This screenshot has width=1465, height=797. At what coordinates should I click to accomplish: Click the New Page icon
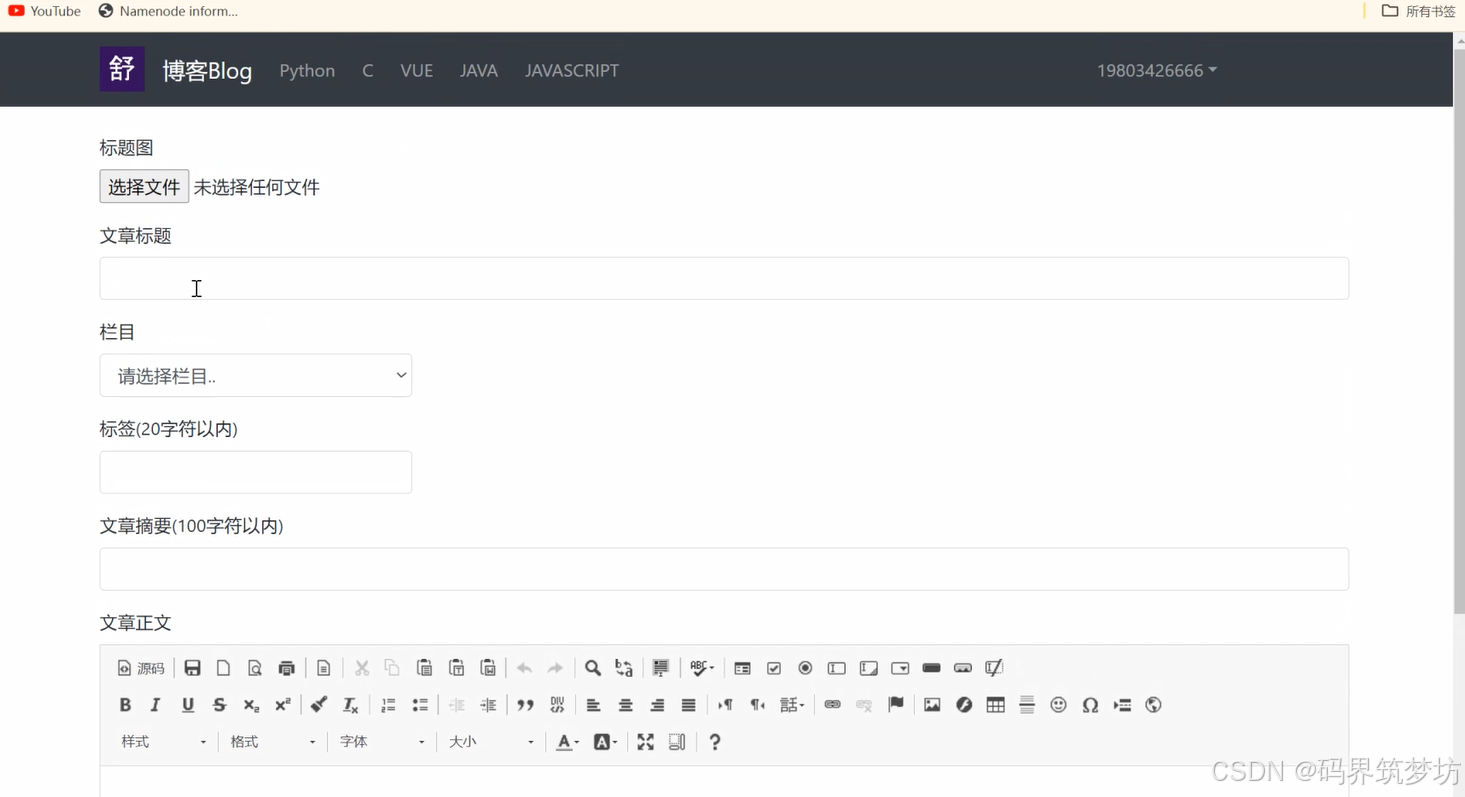(224, 668)
